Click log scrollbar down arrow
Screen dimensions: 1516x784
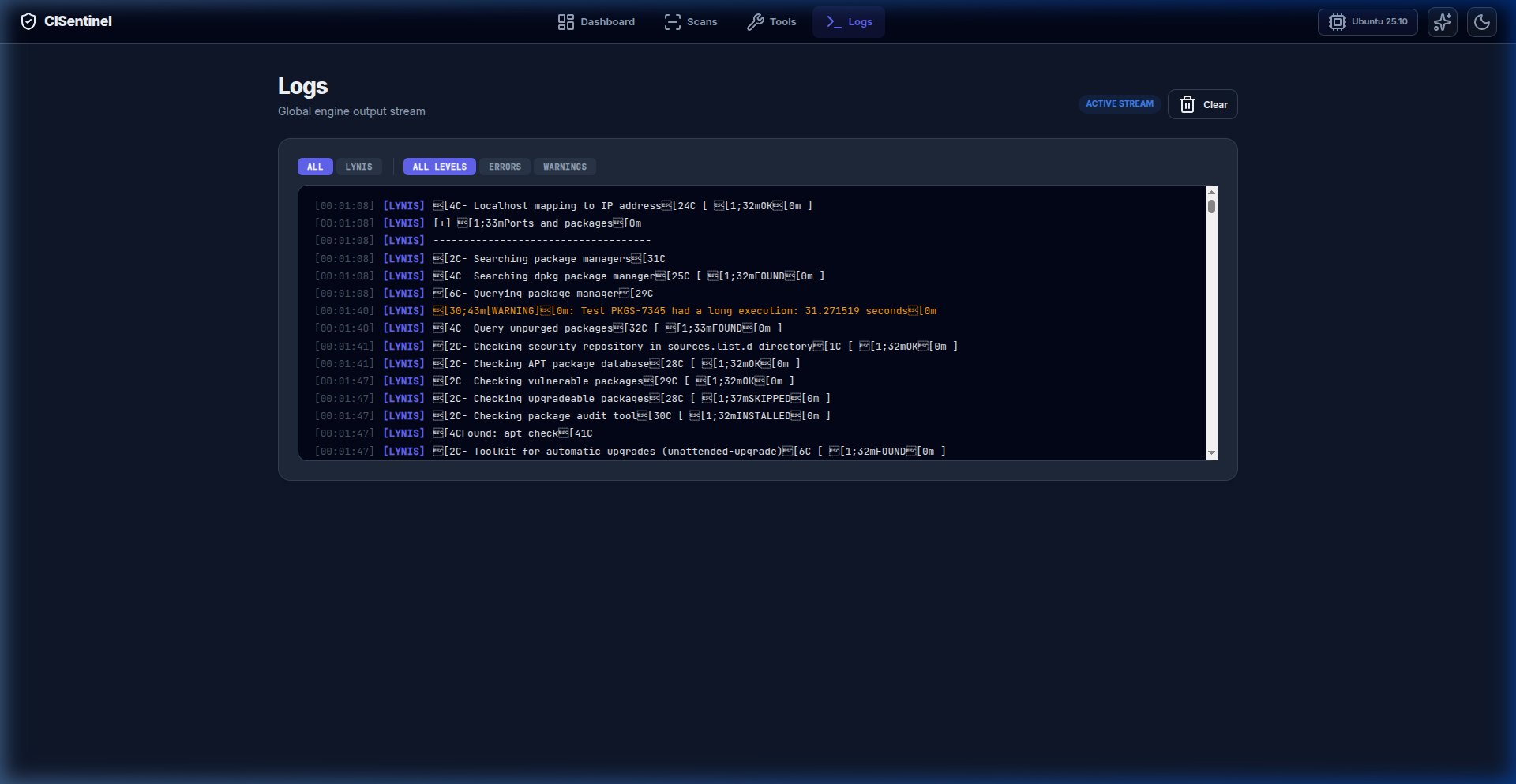[1211, 453]
